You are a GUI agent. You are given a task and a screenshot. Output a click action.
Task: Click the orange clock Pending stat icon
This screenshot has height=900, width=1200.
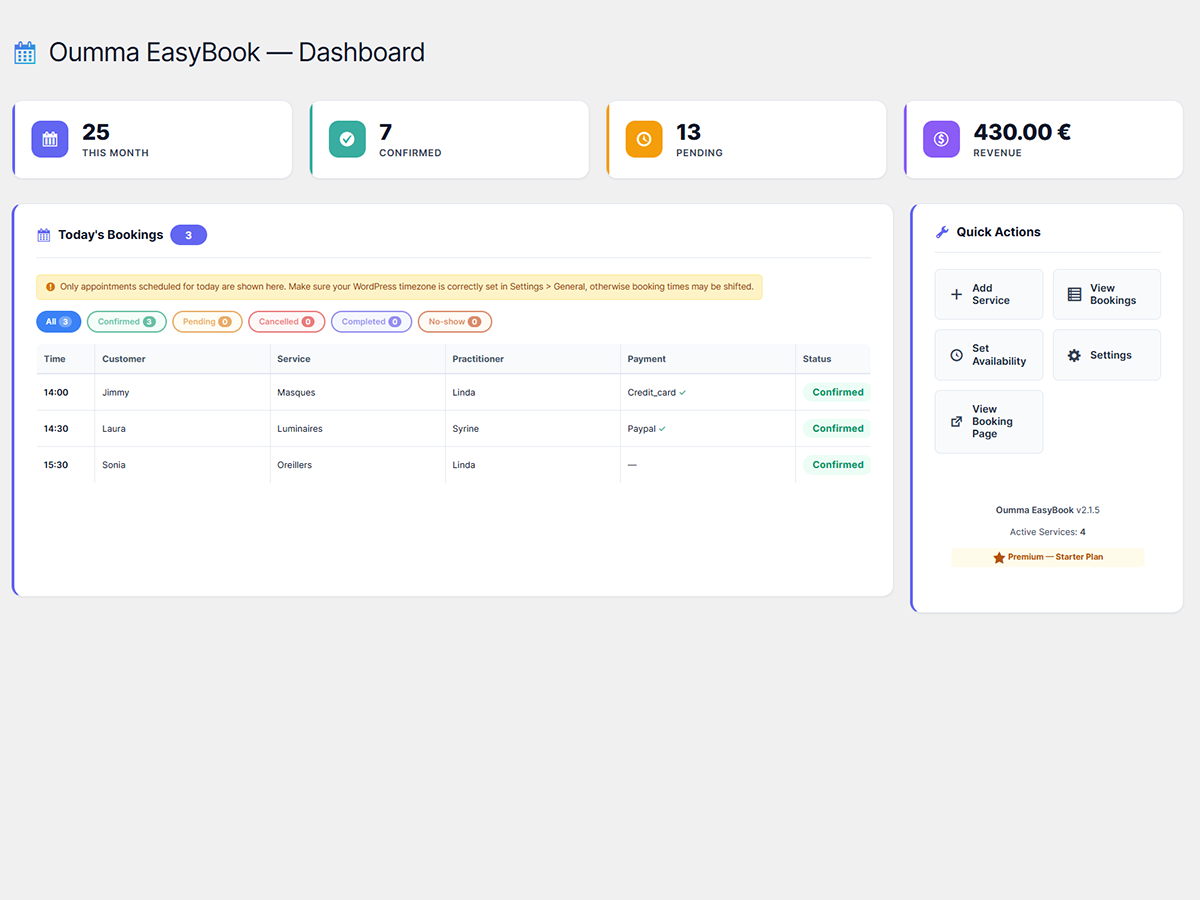[x=644, y=139]
